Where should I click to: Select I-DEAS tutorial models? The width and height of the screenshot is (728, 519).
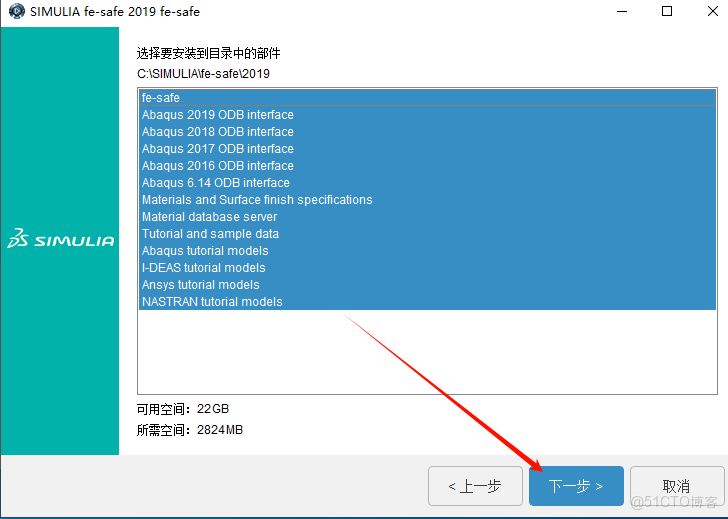tap(427, 268)
